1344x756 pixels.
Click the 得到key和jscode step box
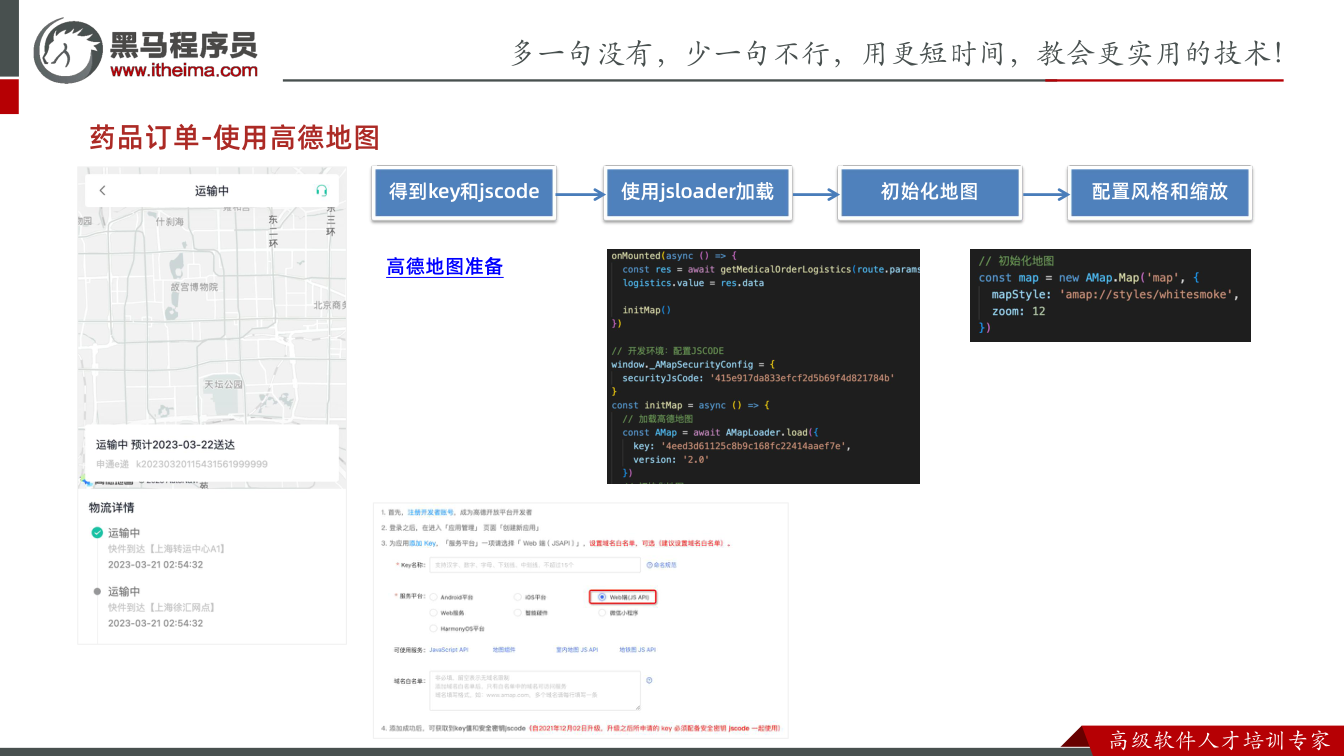[x=464, y=192]
